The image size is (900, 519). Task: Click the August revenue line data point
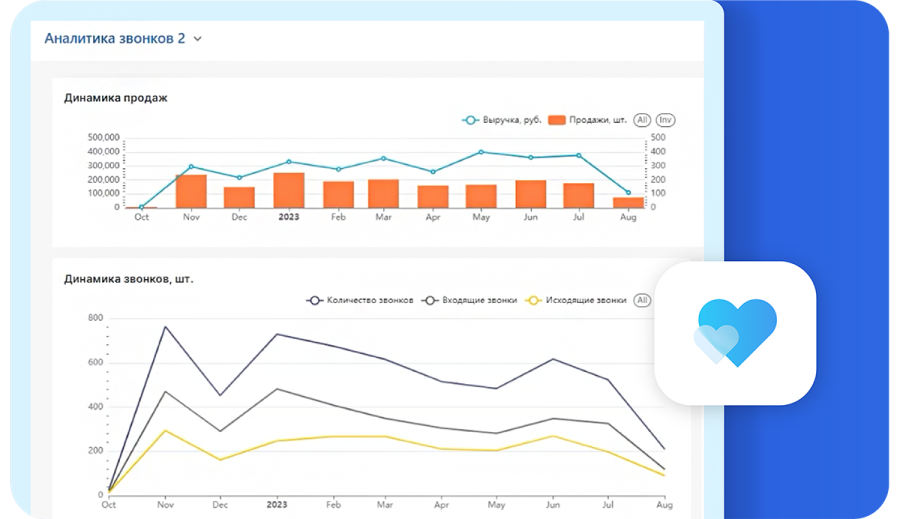pos(628,192)
